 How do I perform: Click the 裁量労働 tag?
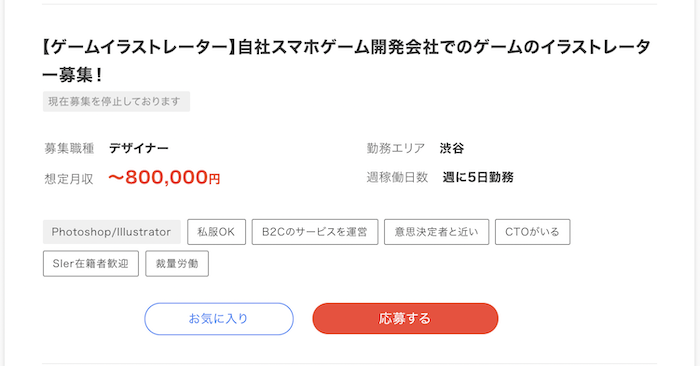point(177,263)
